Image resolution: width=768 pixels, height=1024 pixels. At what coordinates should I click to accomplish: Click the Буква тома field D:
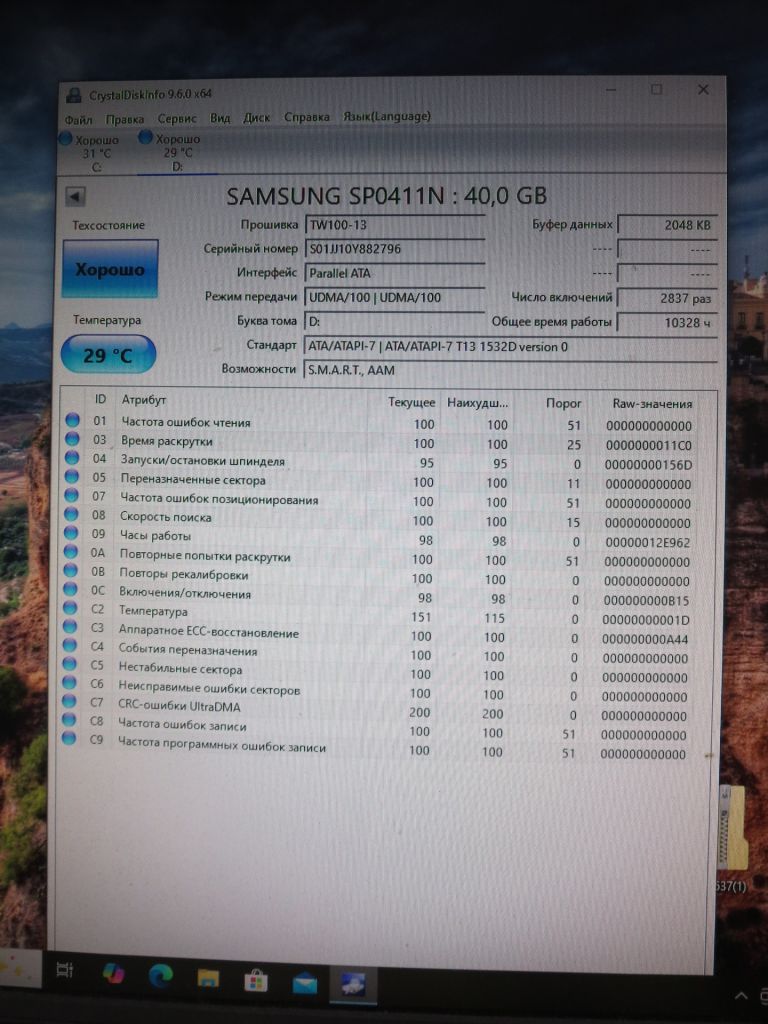pos(394,321)
